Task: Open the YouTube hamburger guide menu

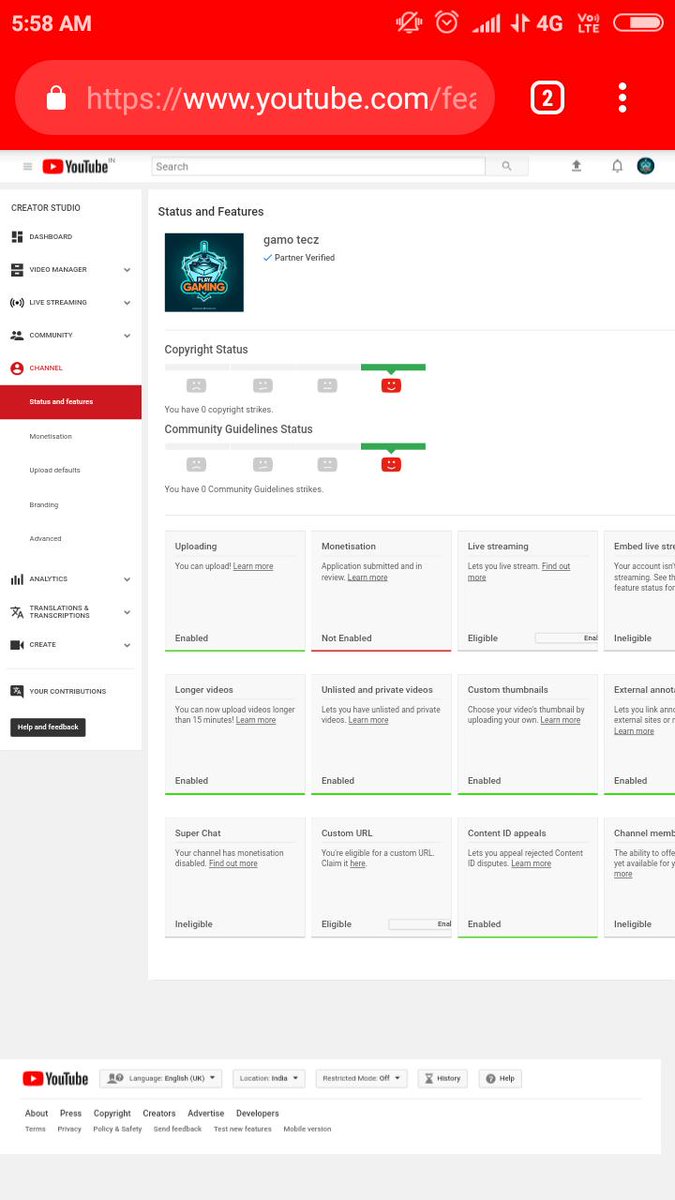Action: click(27, 167)
